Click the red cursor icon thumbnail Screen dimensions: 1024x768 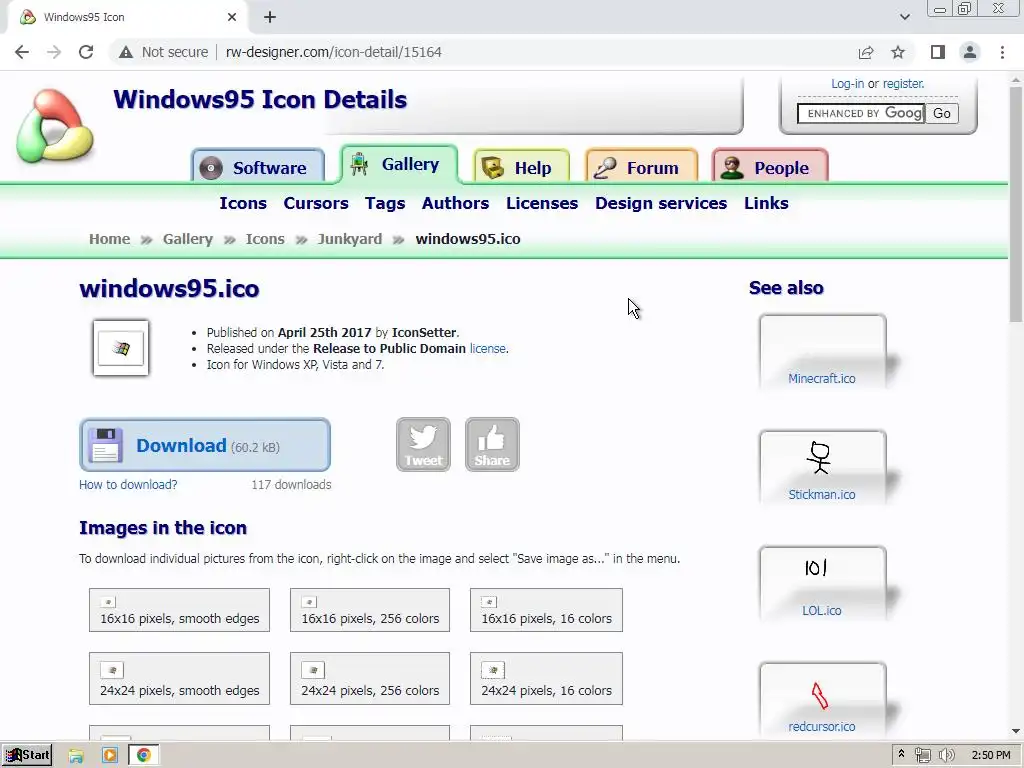(820, 696)
